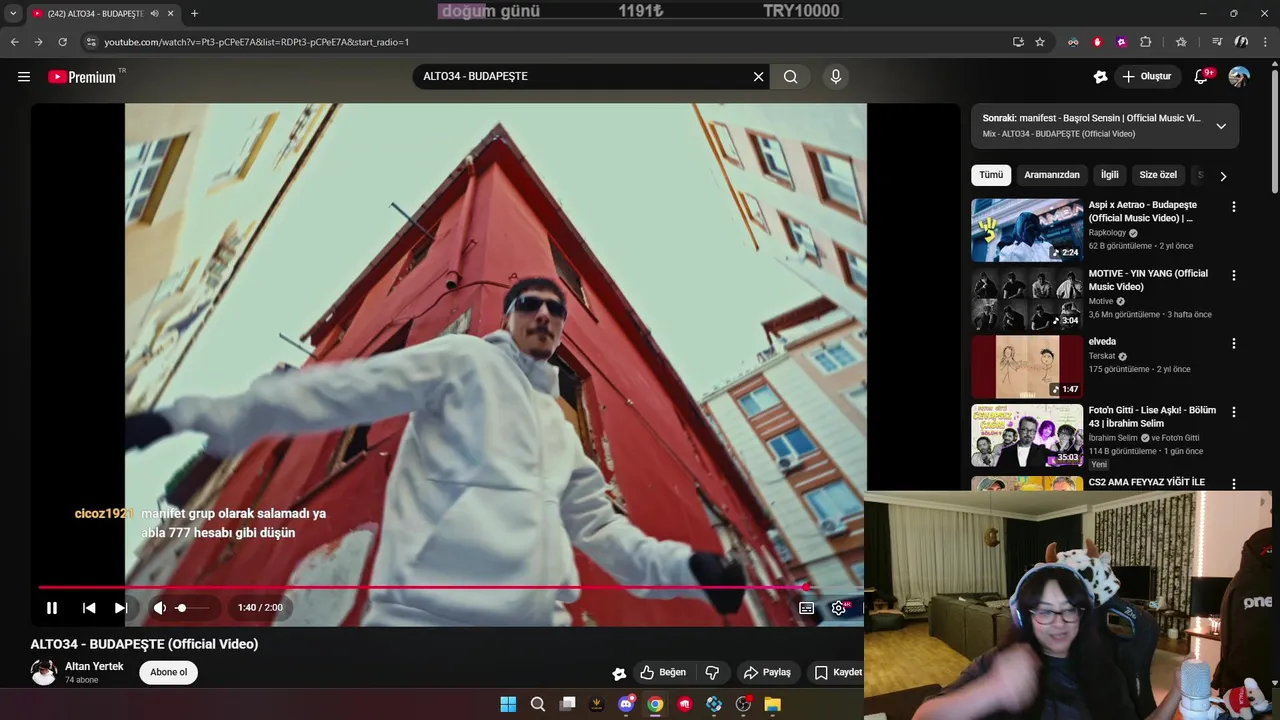Open options menu for Aspi x Aetrao video
1280x720 pixels.
(x=1233, y=207)
